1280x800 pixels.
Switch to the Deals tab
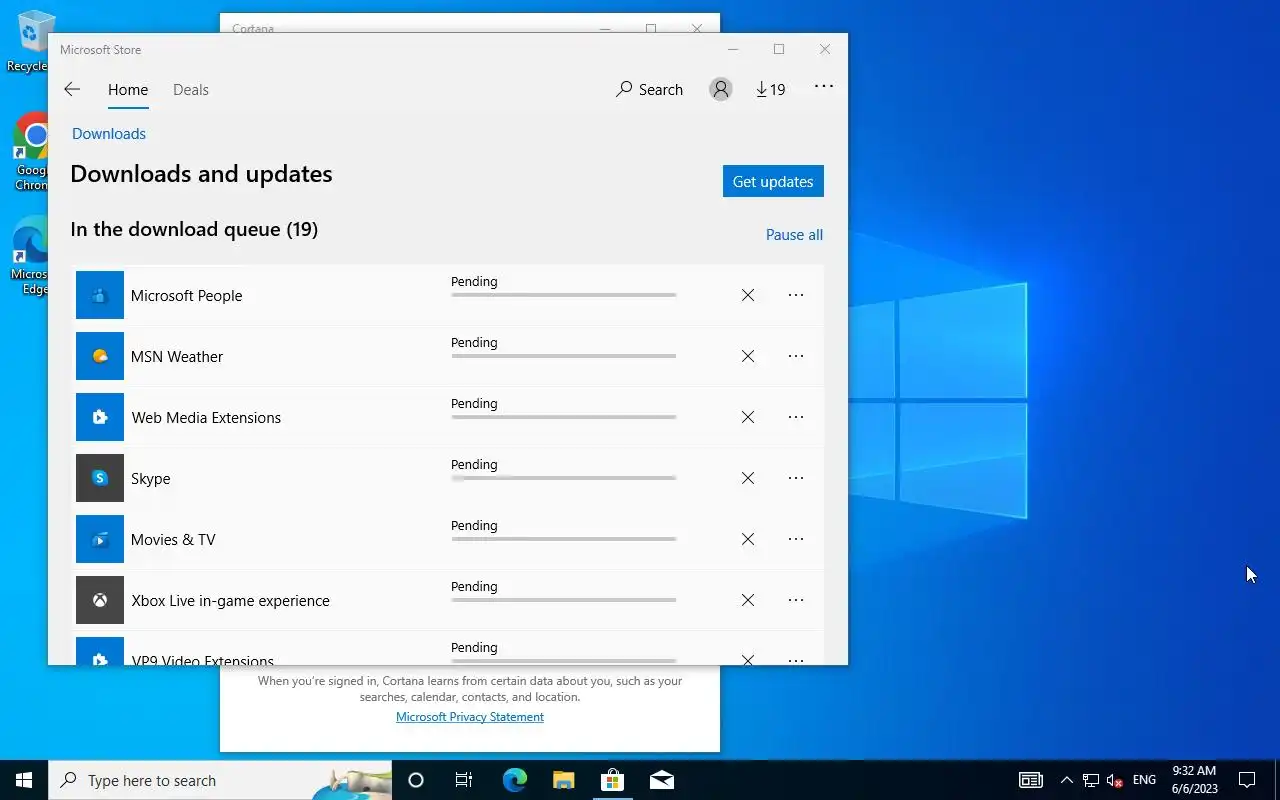pyautogui.click(x=191, y=89)
